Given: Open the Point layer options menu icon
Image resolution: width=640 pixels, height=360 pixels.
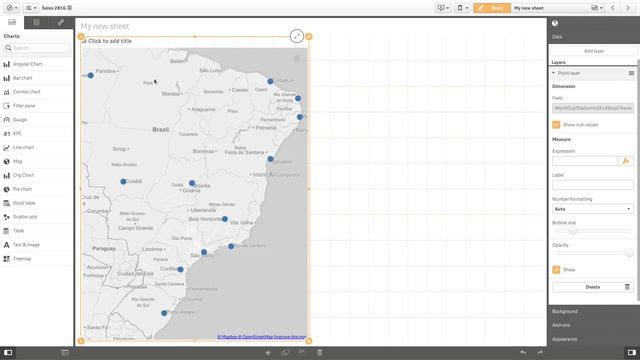Looking at the screenshot, I should tap(631, 73).
